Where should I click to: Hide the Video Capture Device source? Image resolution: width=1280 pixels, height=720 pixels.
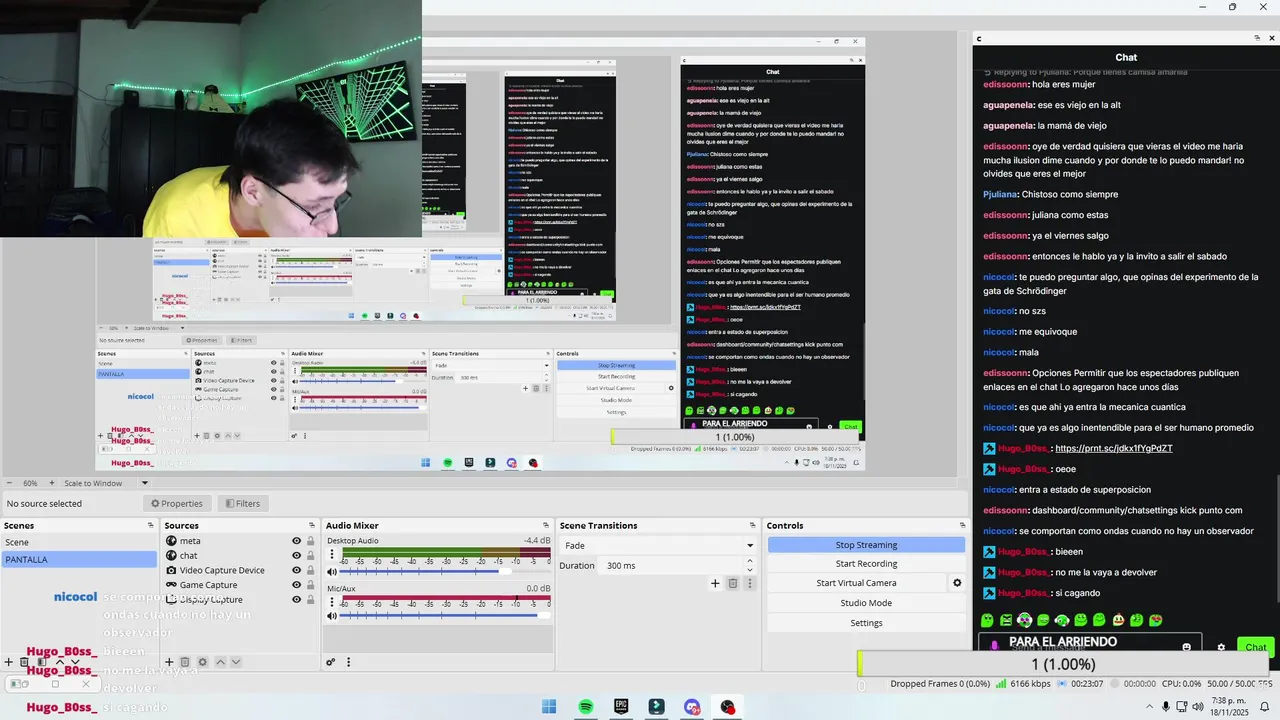pyautogui.click(x=296, y=570)
